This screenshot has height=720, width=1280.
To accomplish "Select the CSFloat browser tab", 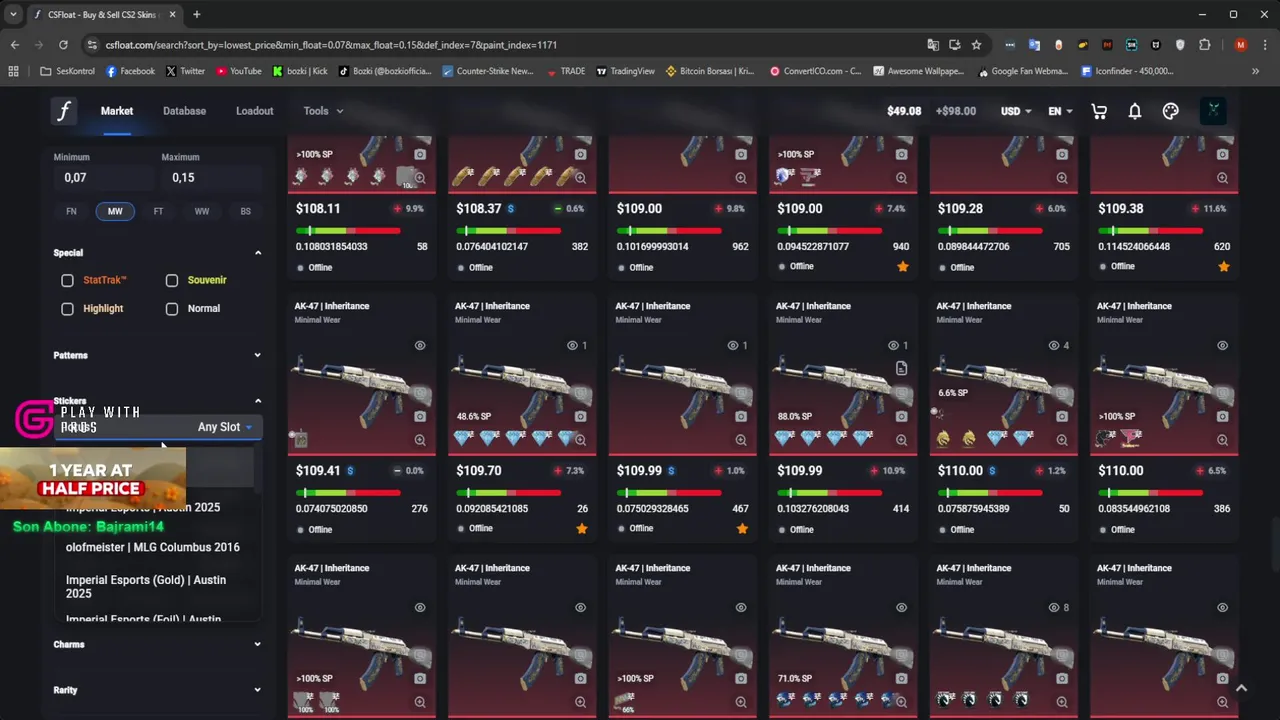I will [x=104, y=15].
